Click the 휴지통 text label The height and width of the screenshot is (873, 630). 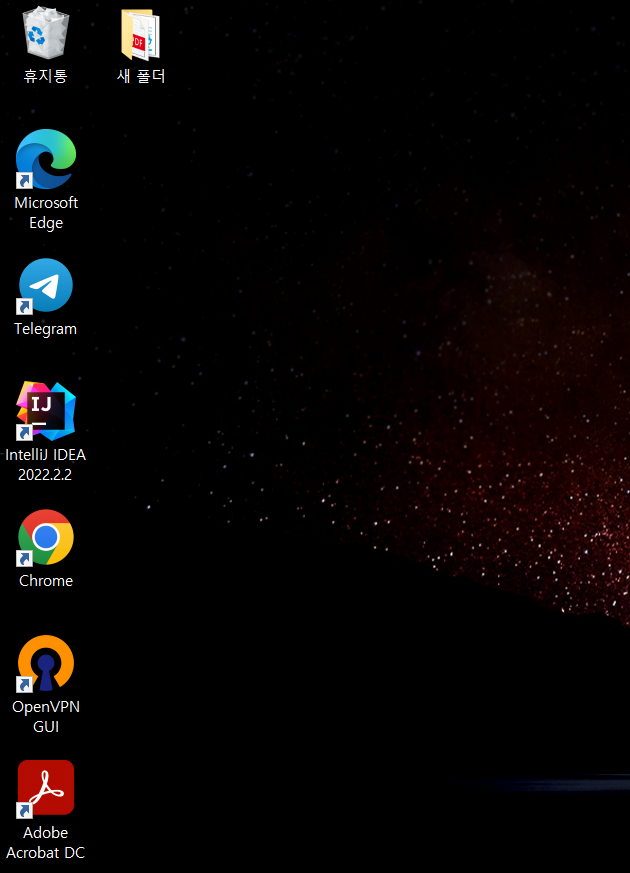[x=46, y=76]
